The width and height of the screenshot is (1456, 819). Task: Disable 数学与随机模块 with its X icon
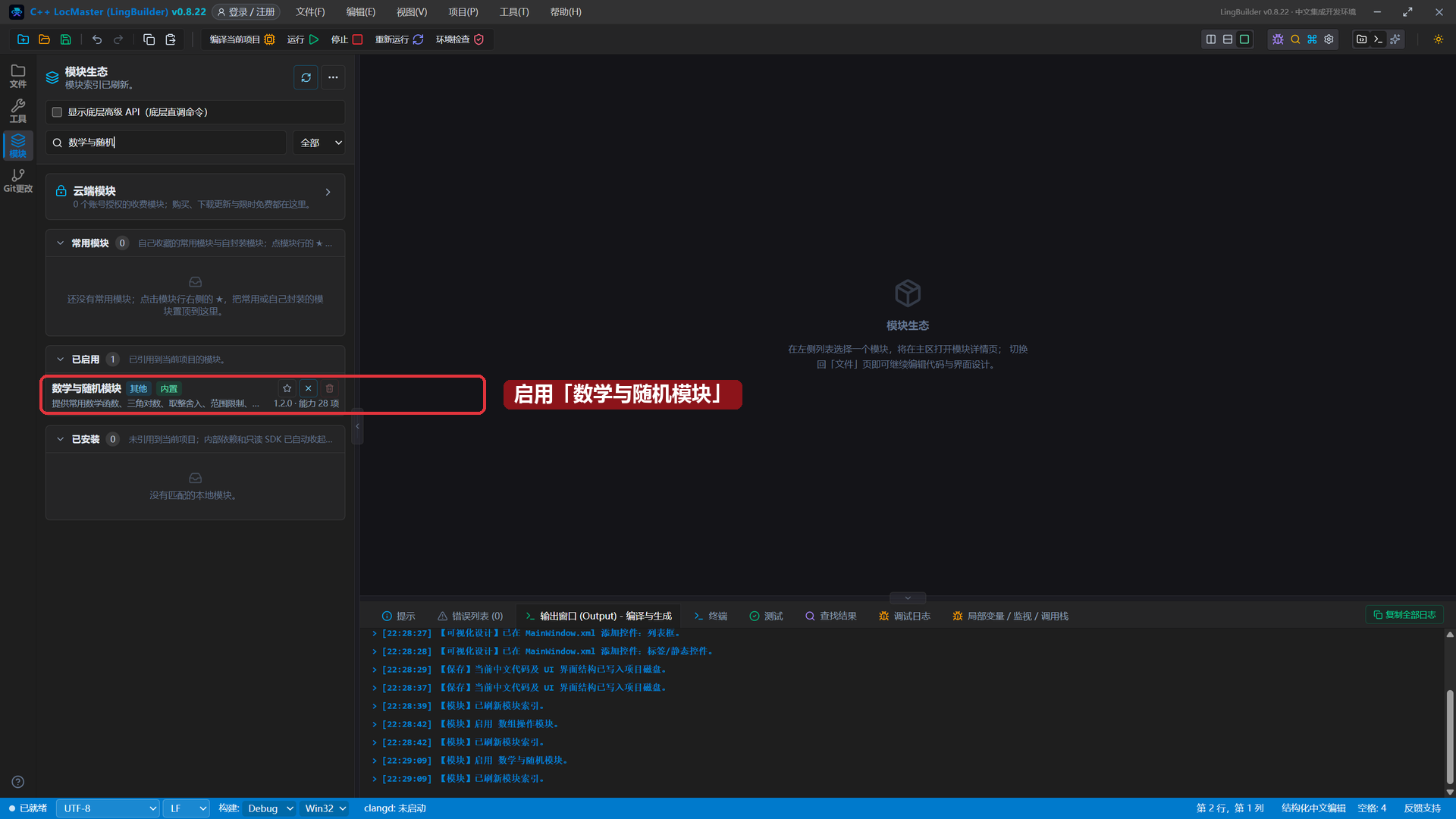tap(309, 388)
